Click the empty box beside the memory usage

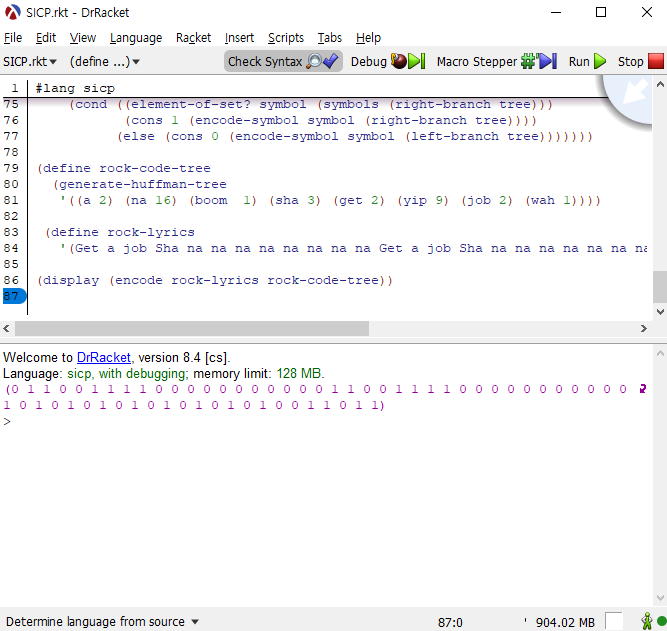pos(614,621)
